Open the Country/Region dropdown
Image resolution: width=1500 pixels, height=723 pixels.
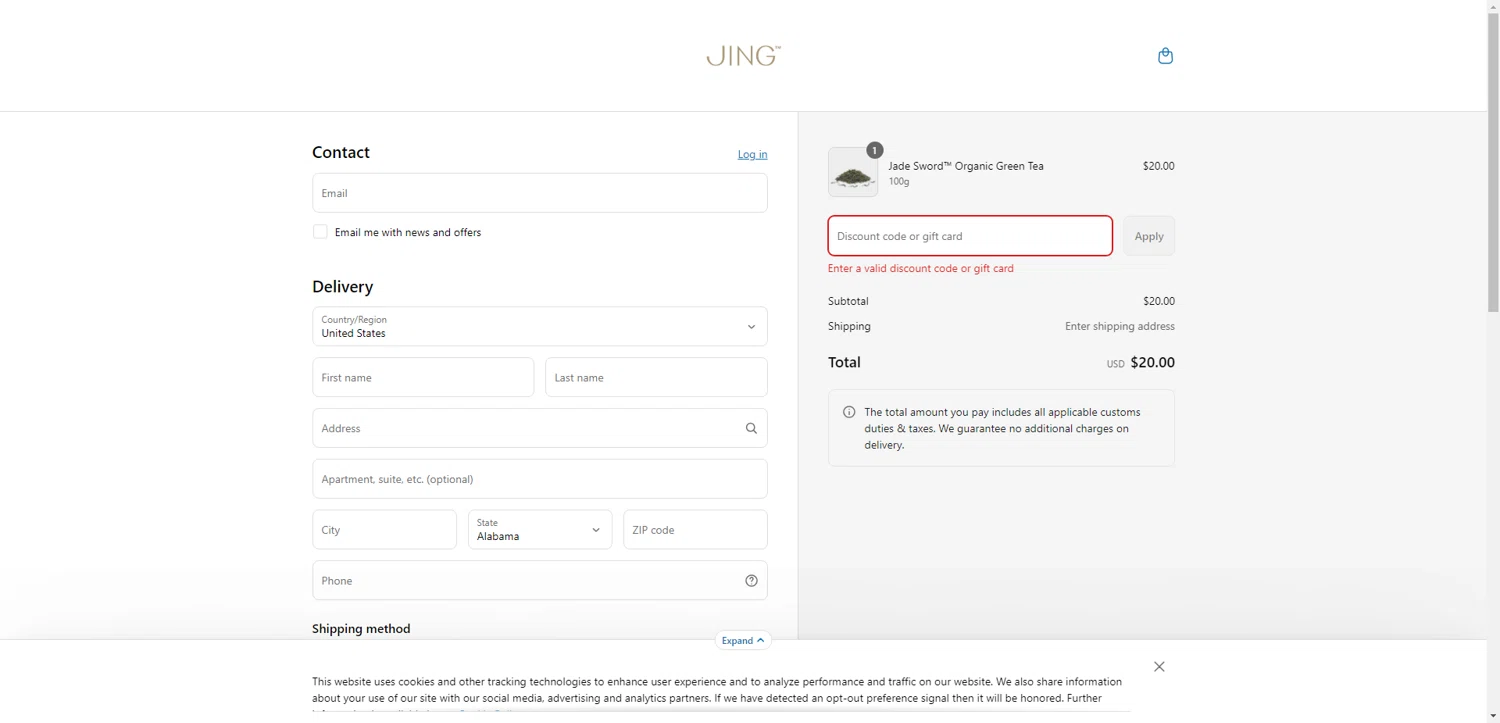pos(540,326)
